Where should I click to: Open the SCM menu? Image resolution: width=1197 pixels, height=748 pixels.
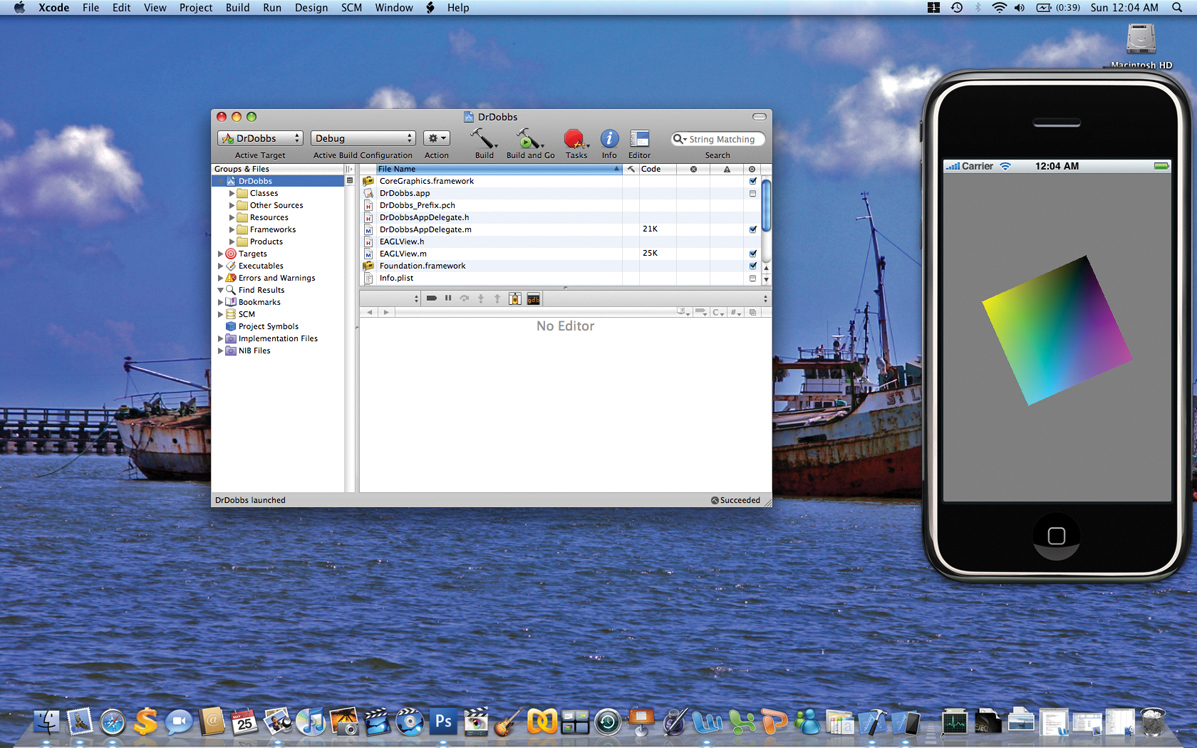pyautogui.click(x=351, y=8)
